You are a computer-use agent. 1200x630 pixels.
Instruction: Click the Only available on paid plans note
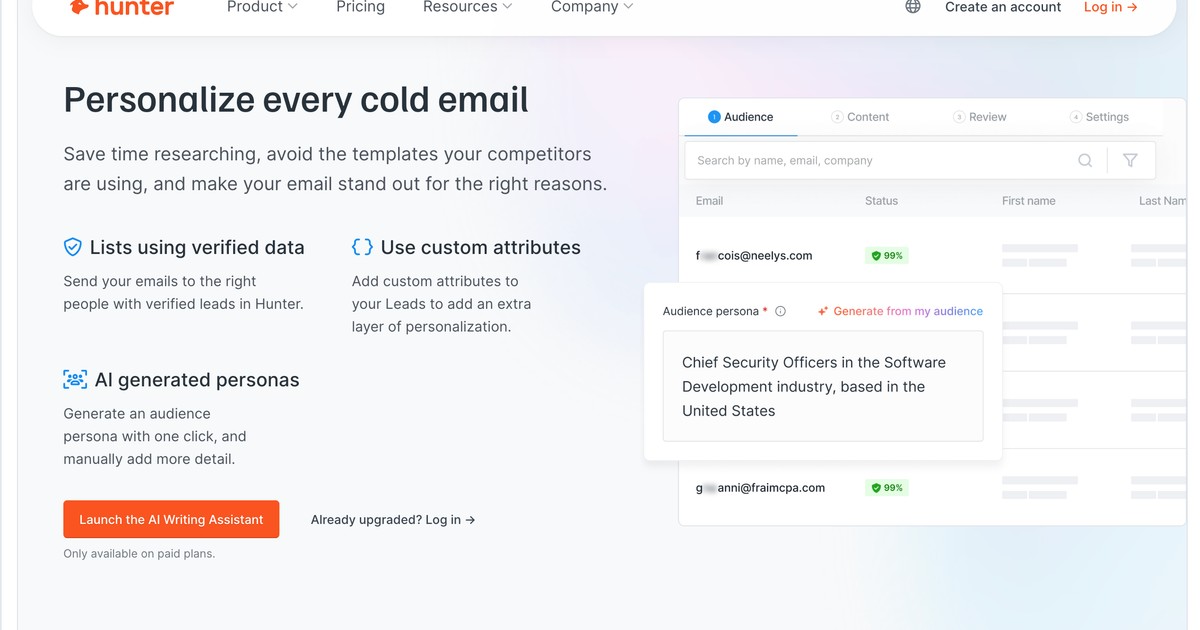(139, 553)
